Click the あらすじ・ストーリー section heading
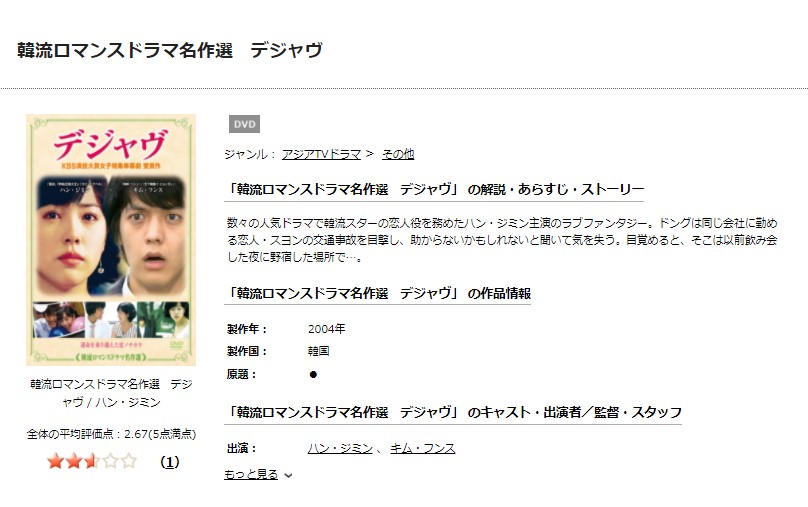This screenshot has height=507, width=808. click(x=434, y=190)
